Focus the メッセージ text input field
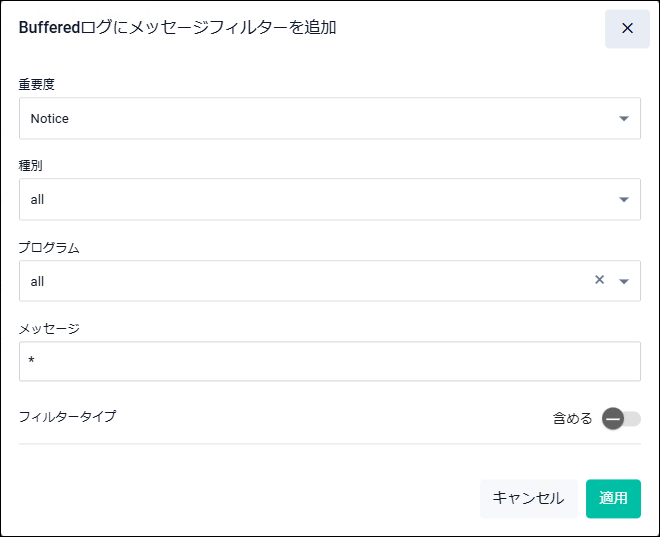660x537 pixels. point(329,361)
